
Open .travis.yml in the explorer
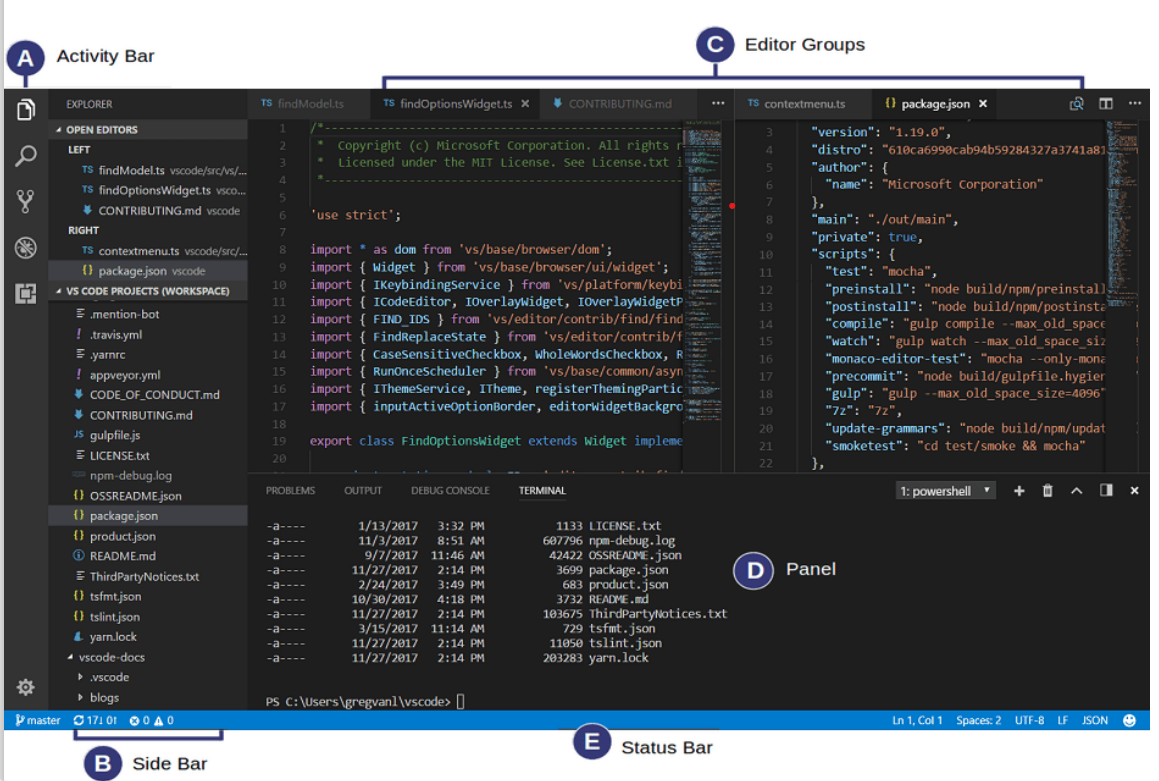148,335
